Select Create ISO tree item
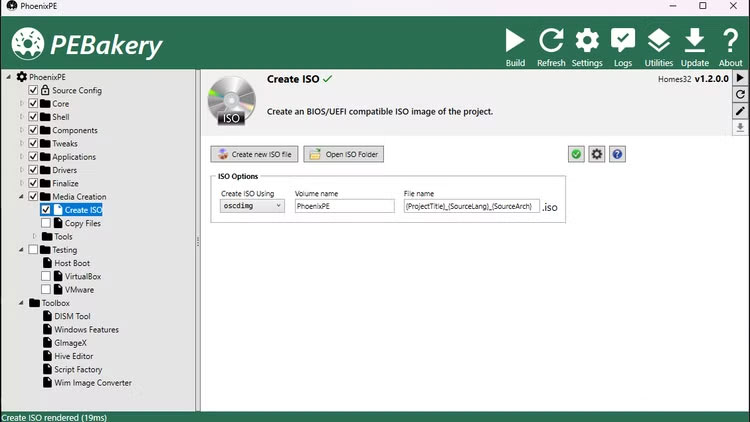Viewport: 750px width, 422px height. pyautogui.click(x=83, y=210)
